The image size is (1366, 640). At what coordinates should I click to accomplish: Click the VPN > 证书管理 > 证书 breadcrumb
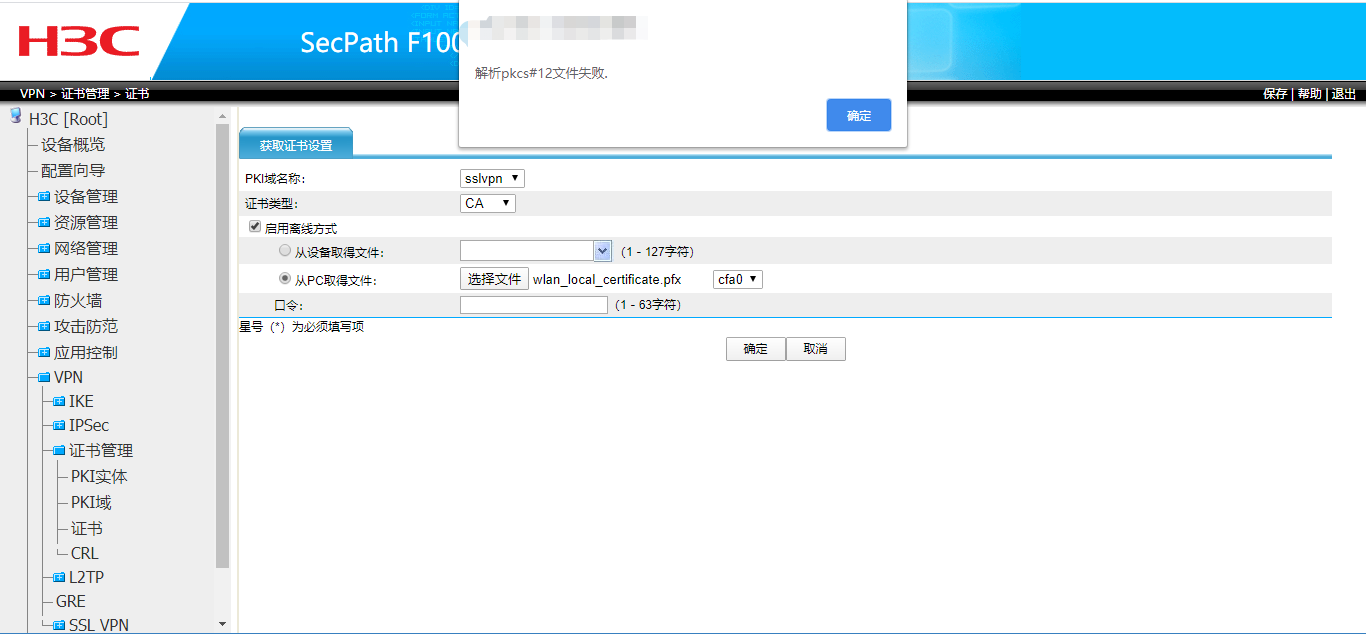click(85, 94)
